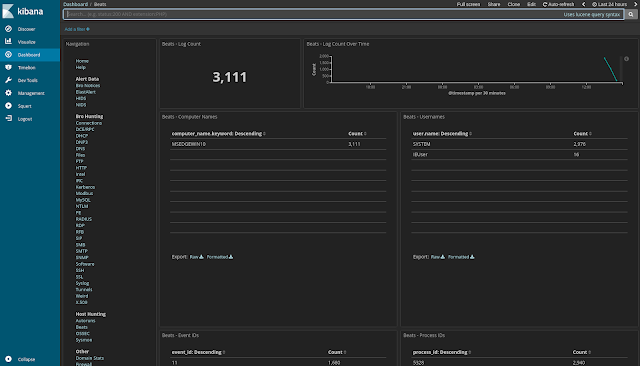Viewport: 640px width, 366px height.
Task: Open the Share menu
Action: 494,4
